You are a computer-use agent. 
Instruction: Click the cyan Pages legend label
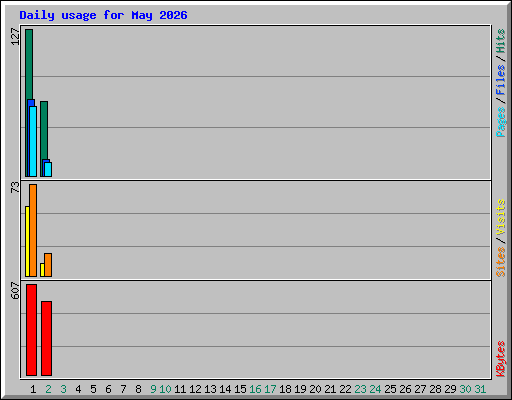click(x=500, y=122)
